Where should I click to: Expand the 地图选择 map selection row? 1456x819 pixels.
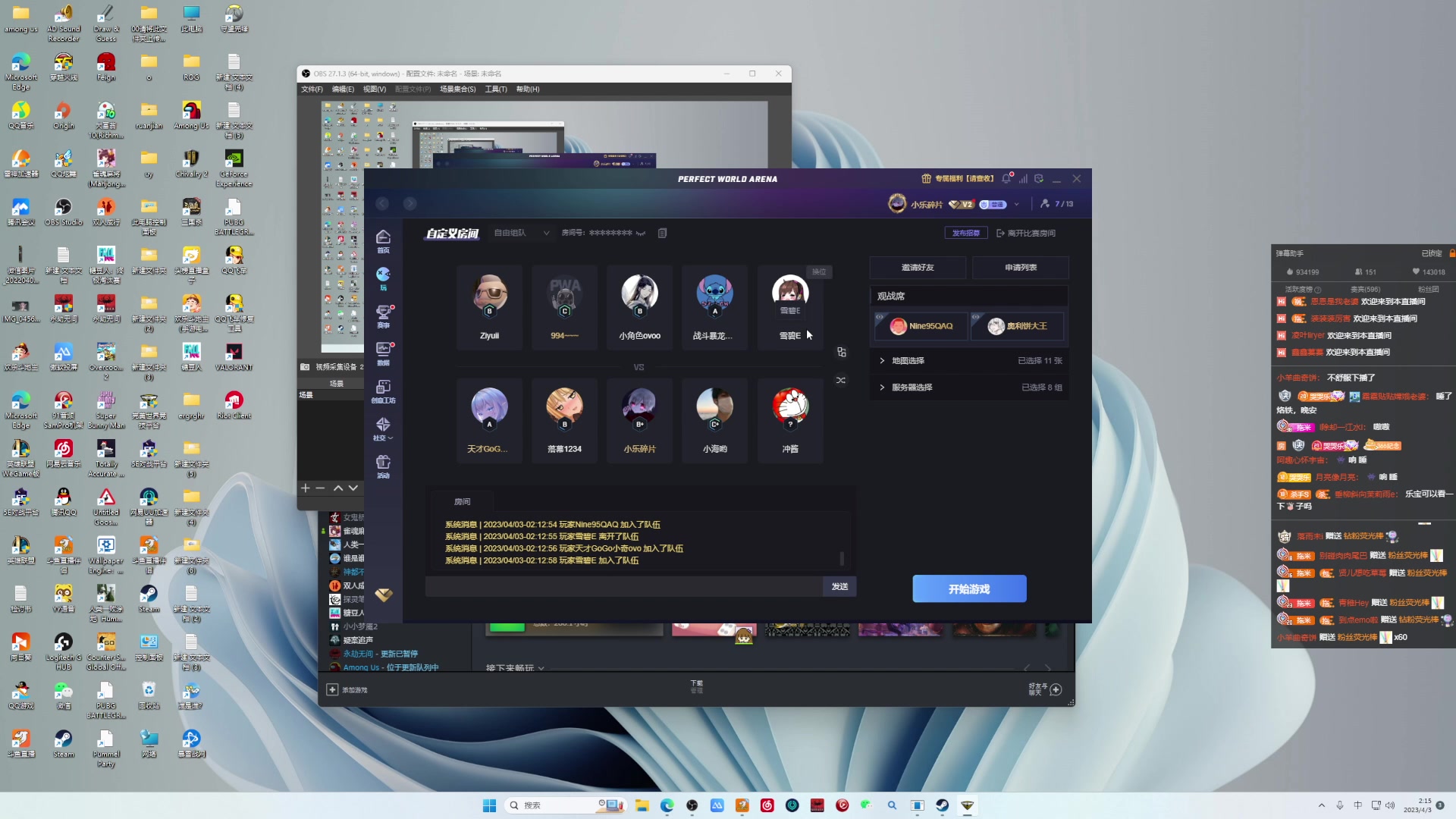pyautogui.click(x=969, y=361)
